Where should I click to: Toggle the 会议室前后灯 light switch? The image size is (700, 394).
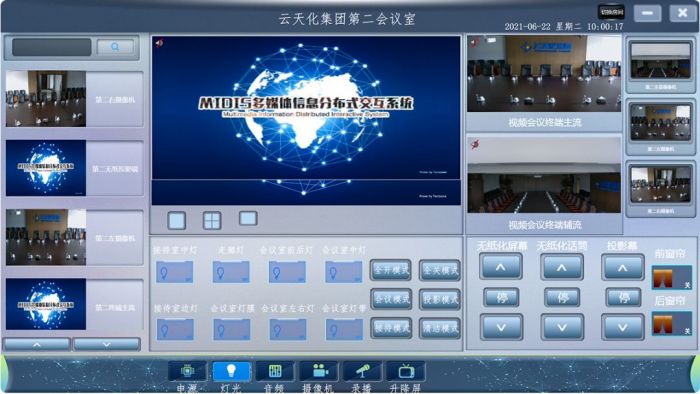287,272
